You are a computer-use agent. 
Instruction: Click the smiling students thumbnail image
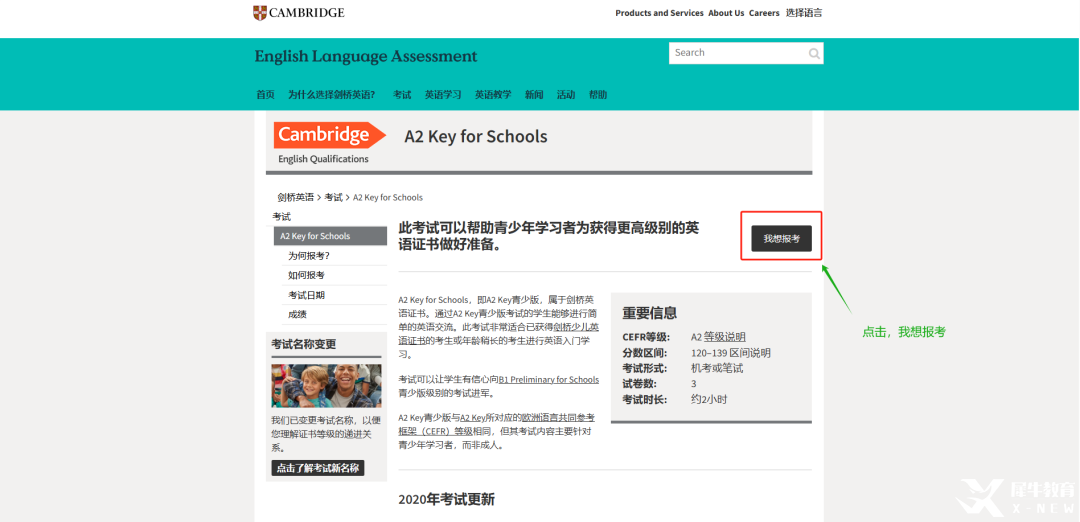326,386
